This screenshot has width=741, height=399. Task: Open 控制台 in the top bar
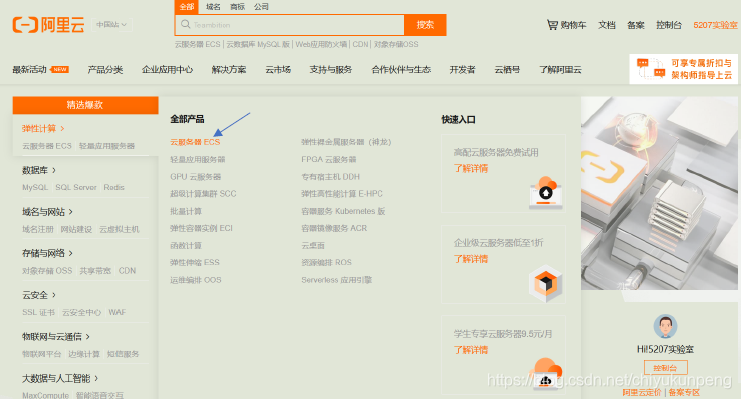click(669, 25)
